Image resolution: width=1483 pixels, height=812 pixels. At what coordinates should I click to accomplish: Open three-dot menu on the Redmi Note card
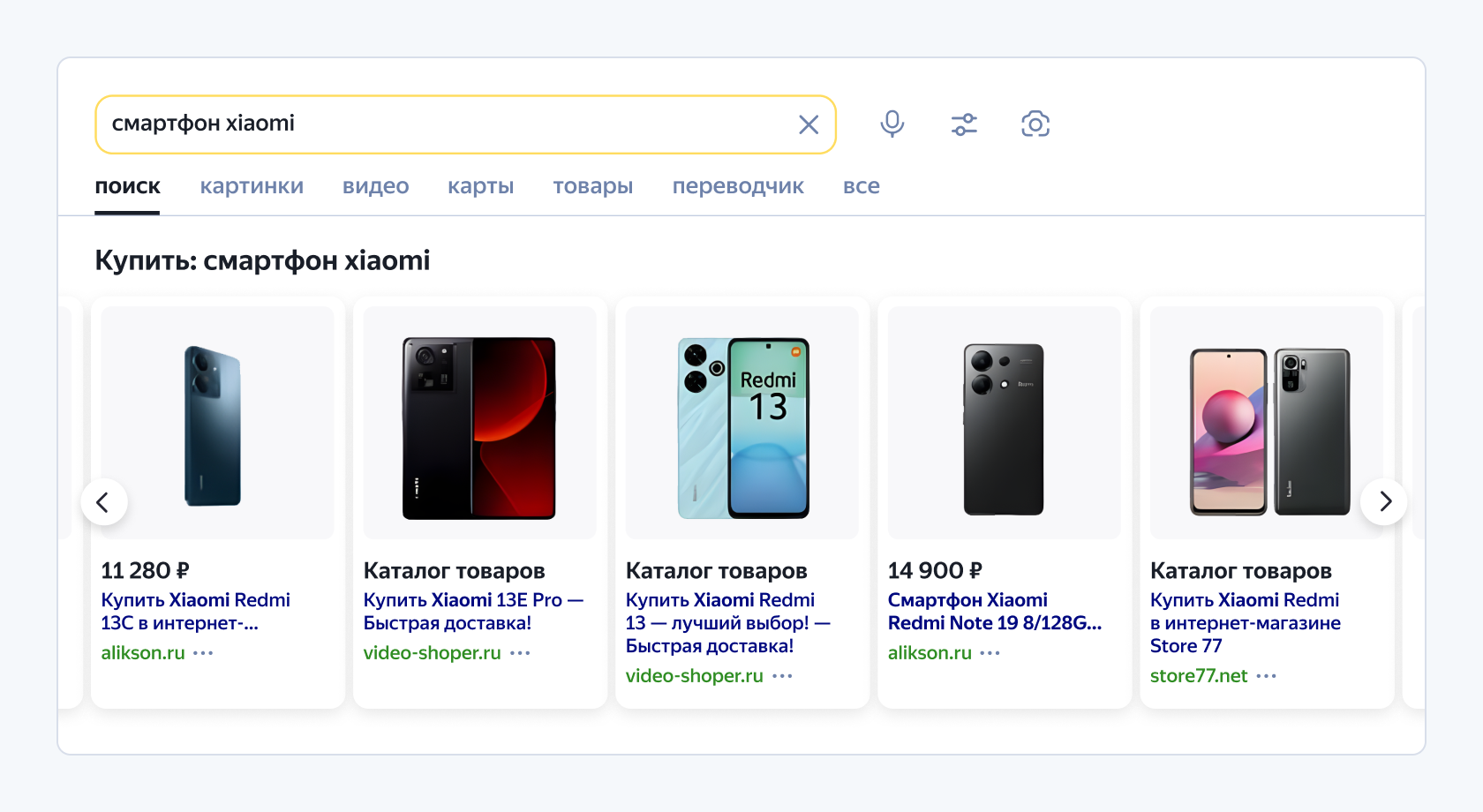coord(990,653)
